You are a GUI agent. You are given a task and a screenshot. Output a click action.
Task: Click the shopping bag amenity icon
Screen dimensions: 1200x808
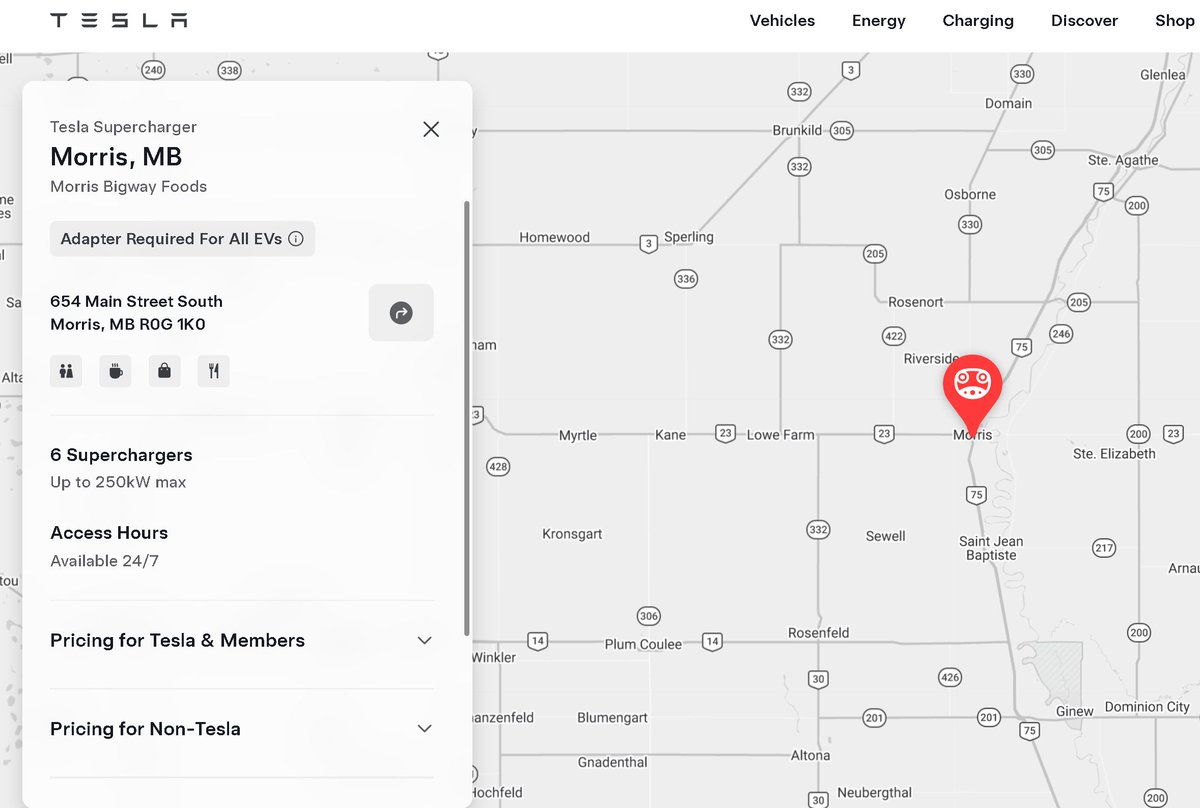coord(164,371)
